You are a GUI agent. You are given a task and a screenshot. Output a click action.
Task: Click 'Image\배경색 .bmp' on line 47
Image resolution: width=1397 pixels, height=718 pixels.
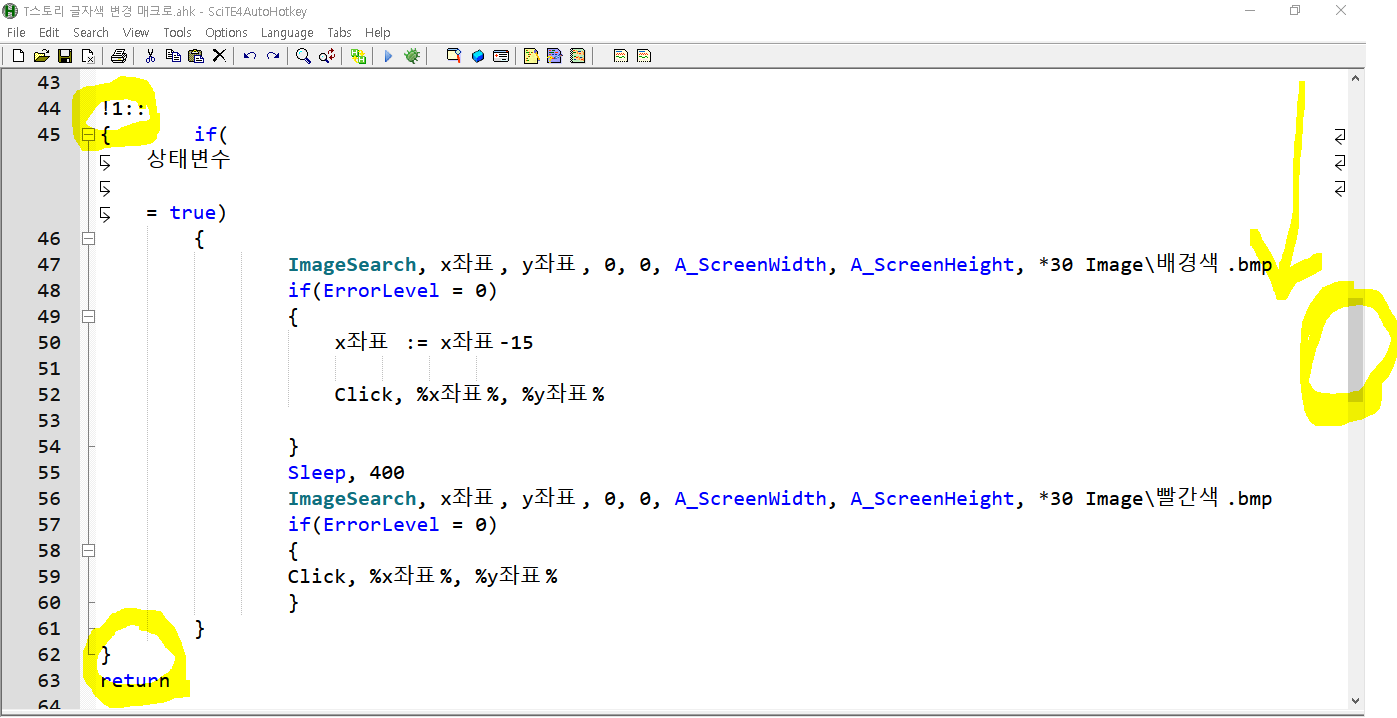click(1178, 264)
